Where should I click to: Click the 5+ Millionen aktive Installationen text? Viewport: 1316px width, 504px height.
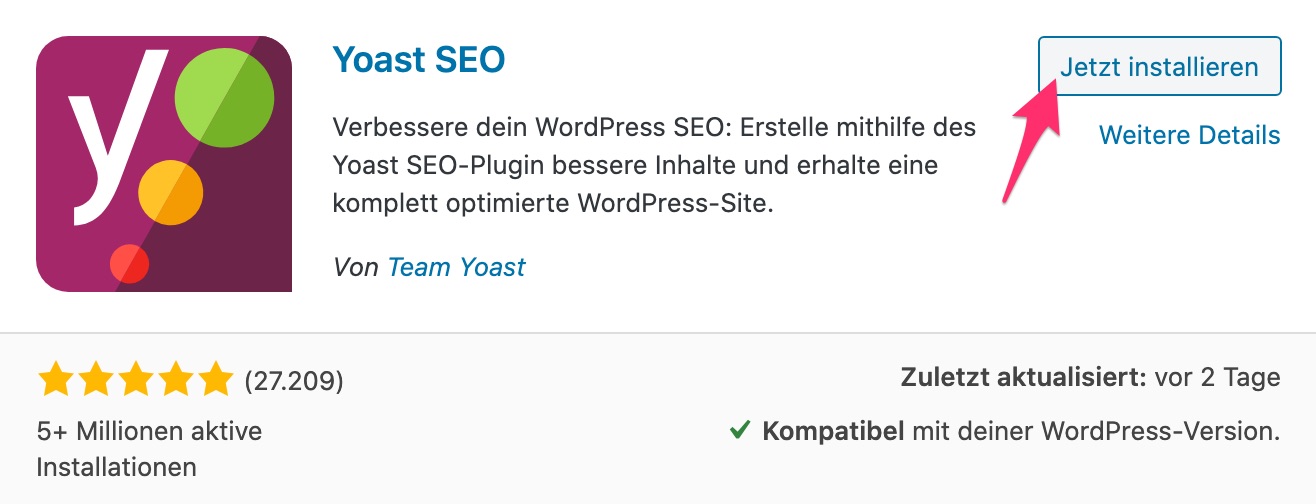[x=149, y=449]
